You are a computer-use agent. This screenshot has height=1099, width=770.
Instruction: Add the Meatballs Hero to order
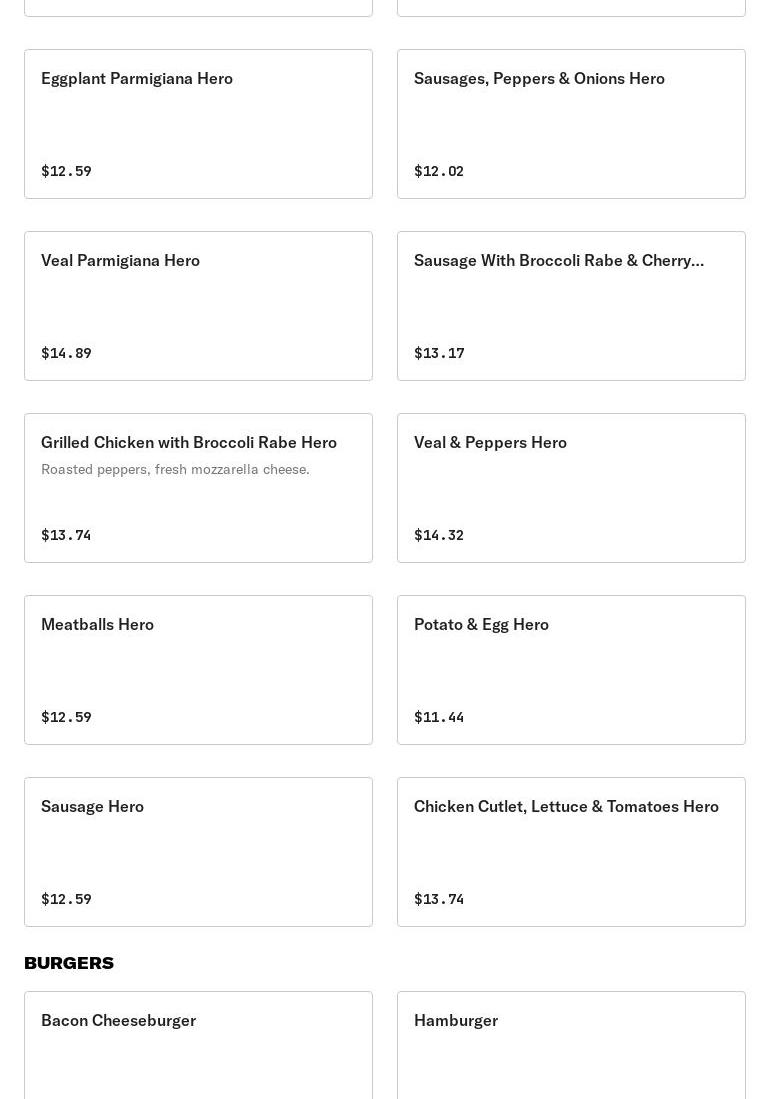(x=198, y=670)
